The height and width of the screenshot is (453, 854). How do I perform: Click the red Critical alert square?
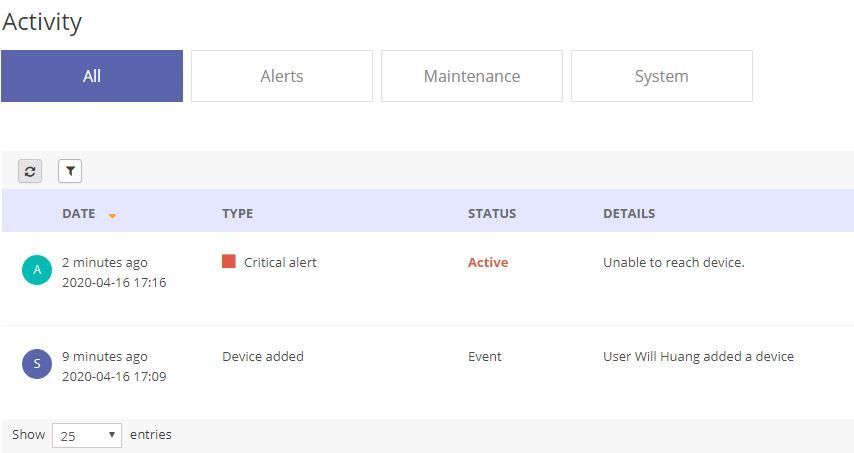[229, 261]
